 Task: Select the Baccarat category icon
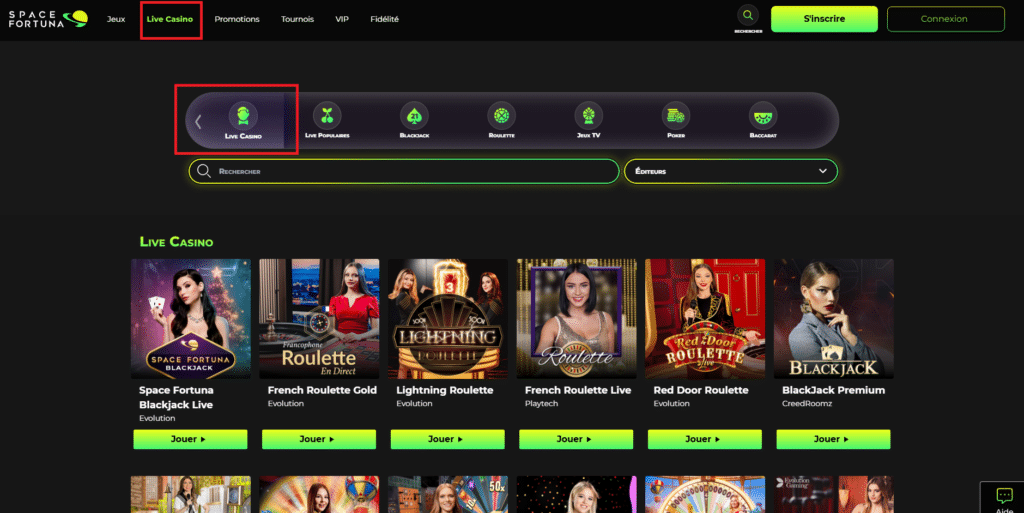[x=763, y=116]
